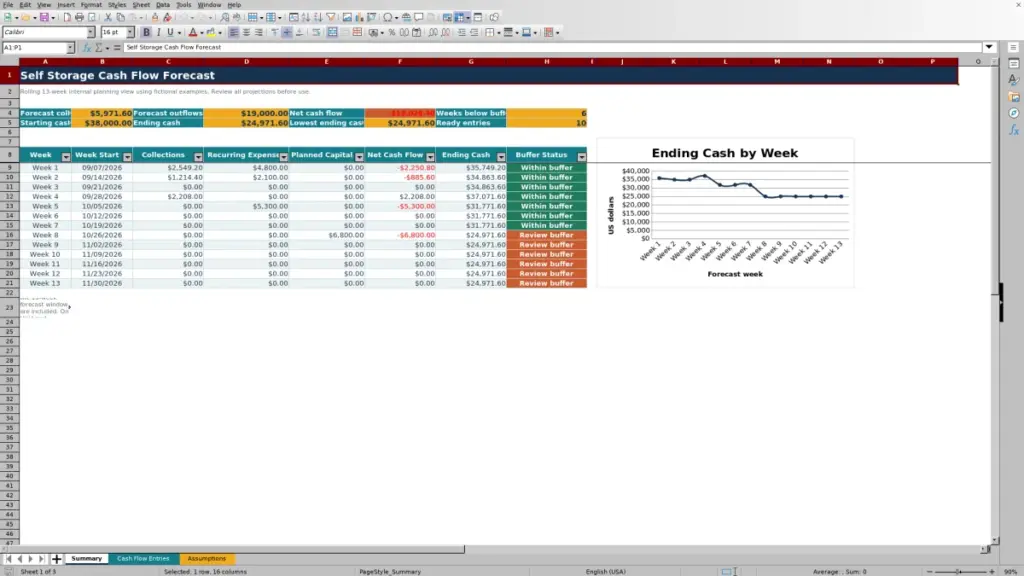Open the Font Name dropdown
Image resolution: width=1024 pixels, height=576 pixels.
click(91, 33)
